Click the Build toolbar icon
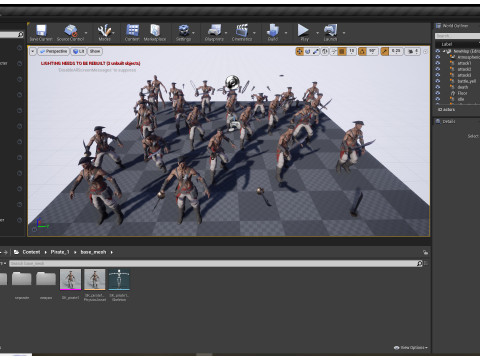The width and height of the screenshot is (480, 360). [273, 30]
